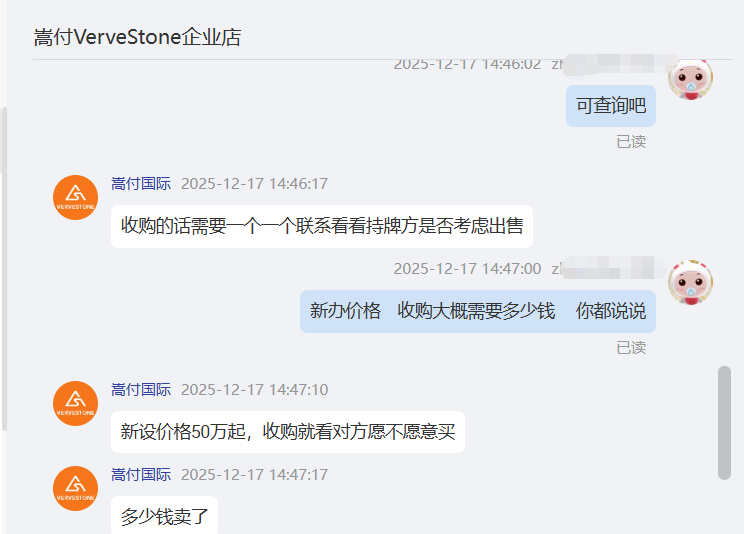Click VerveStone avatar beside 14:47:10 message
This screenshot has height=534, width=744.
(x=75, y=403)
